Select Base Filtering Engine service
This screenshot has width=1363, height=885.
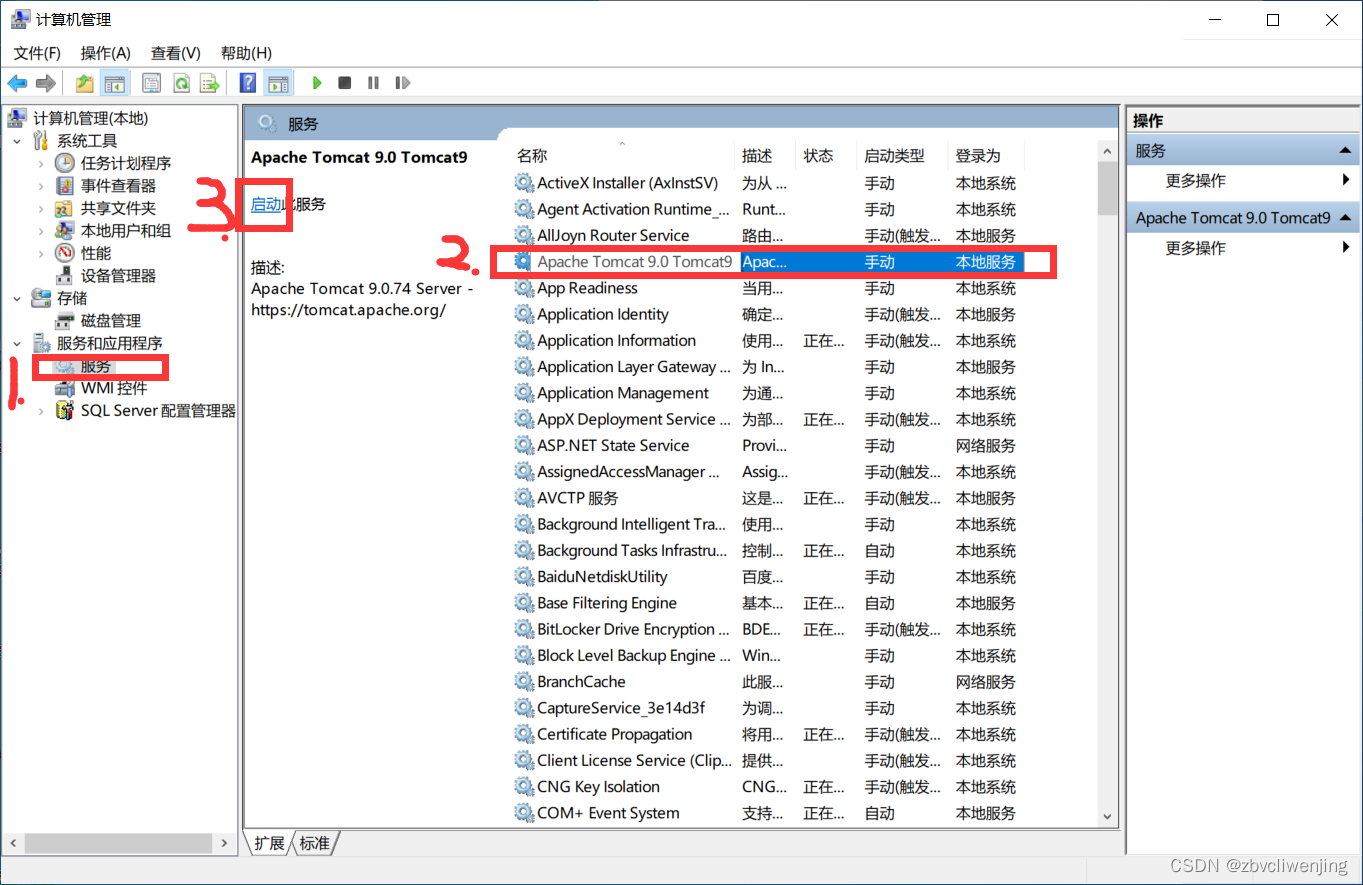pyautogui.click(x=767, y=603)
